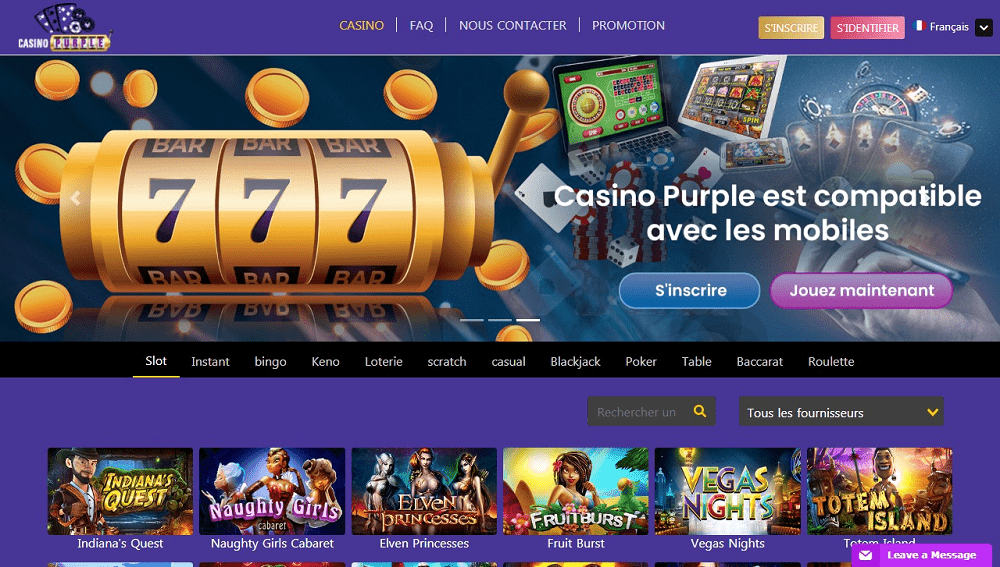Viewport: 1000px width, 567px height.
Task: Open the Français language dropdown arrow
Action: point(983,27)
